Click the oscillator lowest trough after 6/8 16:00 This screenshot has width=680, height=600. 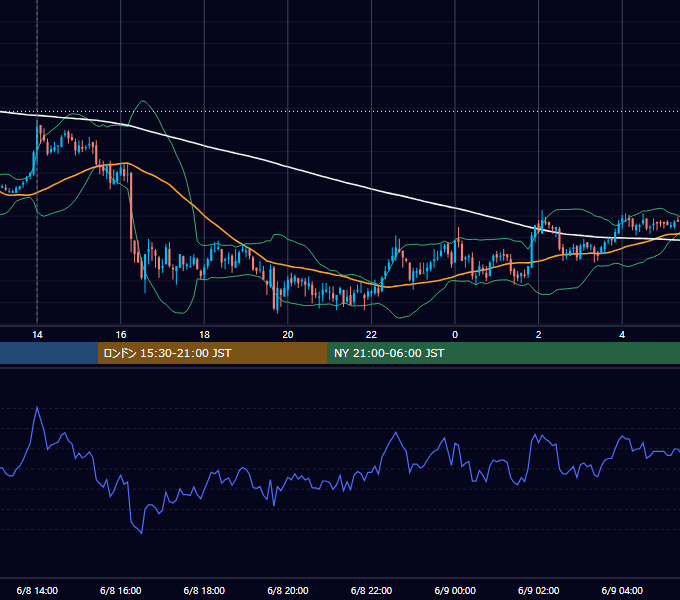coord(141,533)
